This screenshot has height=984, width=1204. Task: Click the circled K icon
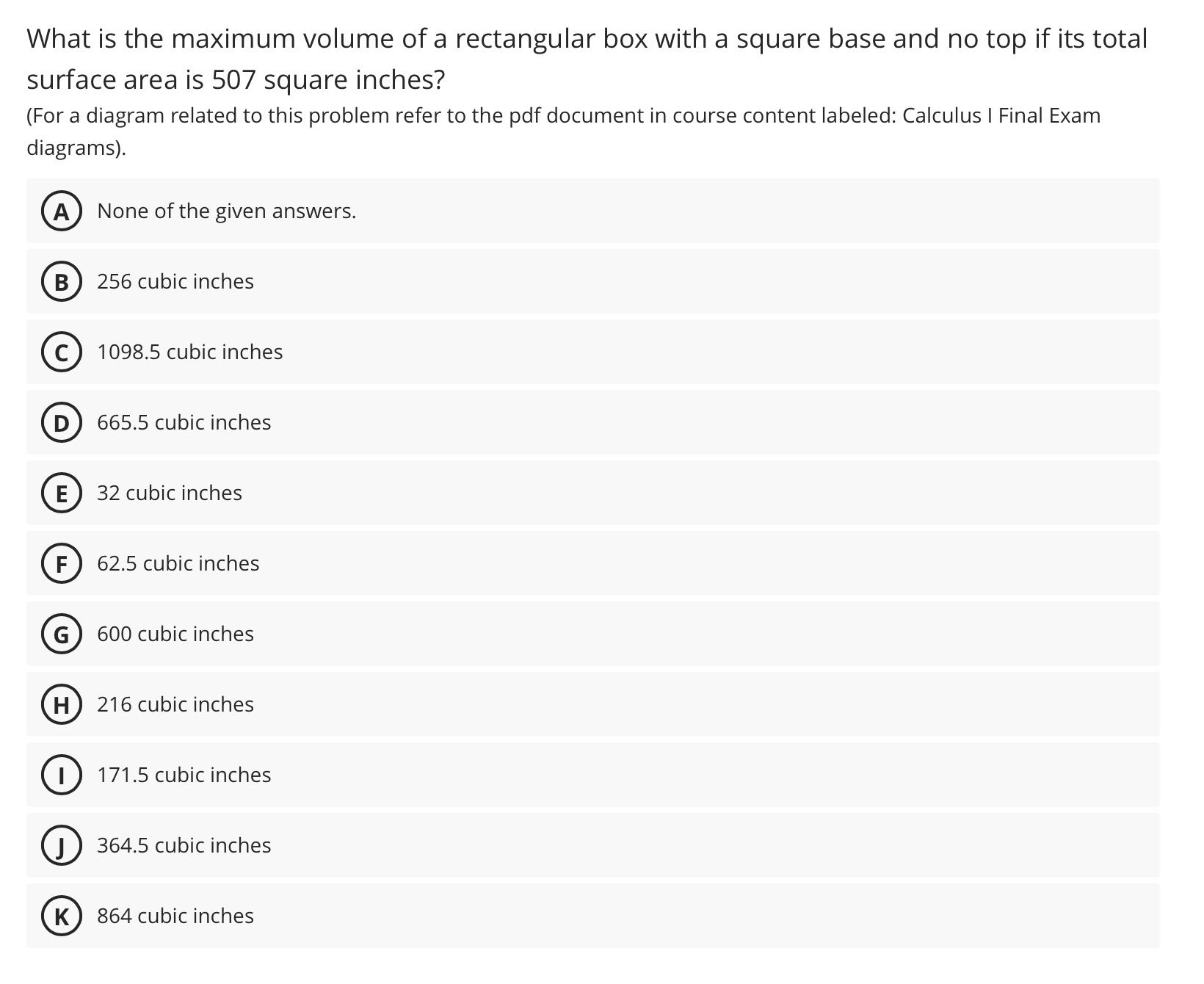coord(61,916)
